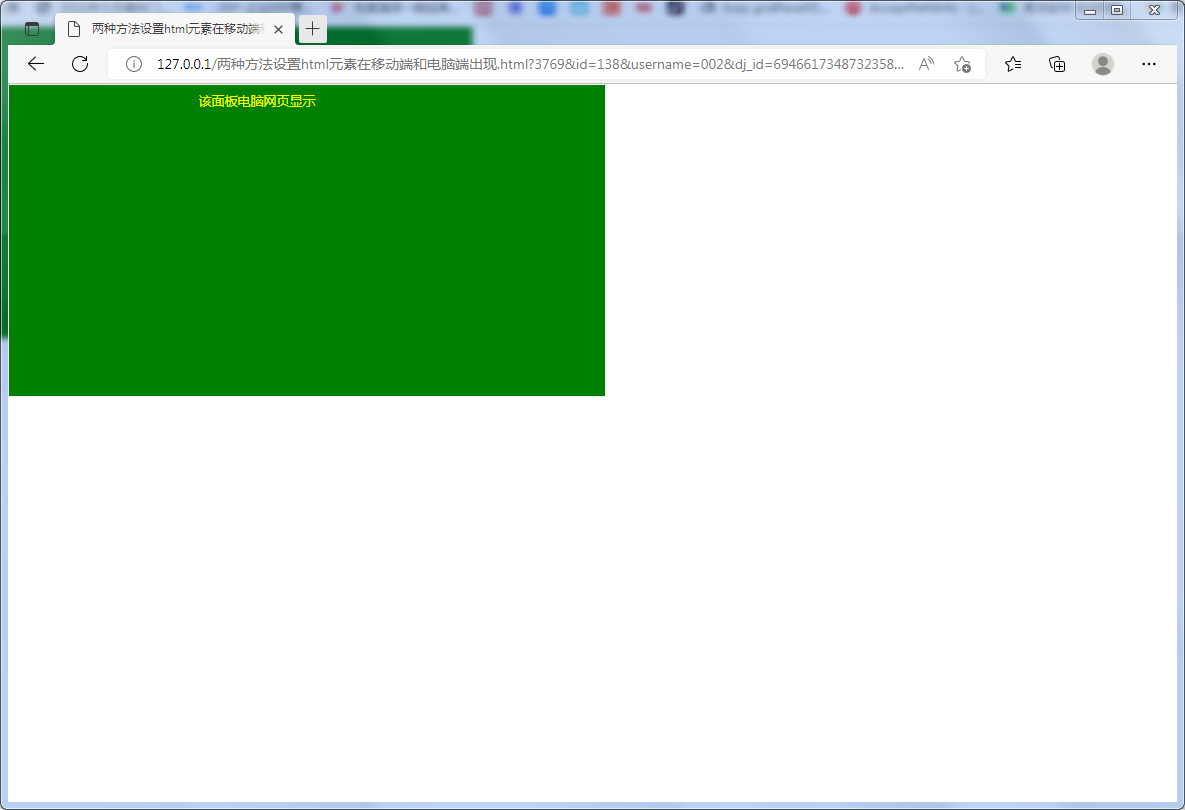Activate Read aloud icon in address bar

[927, 64]
